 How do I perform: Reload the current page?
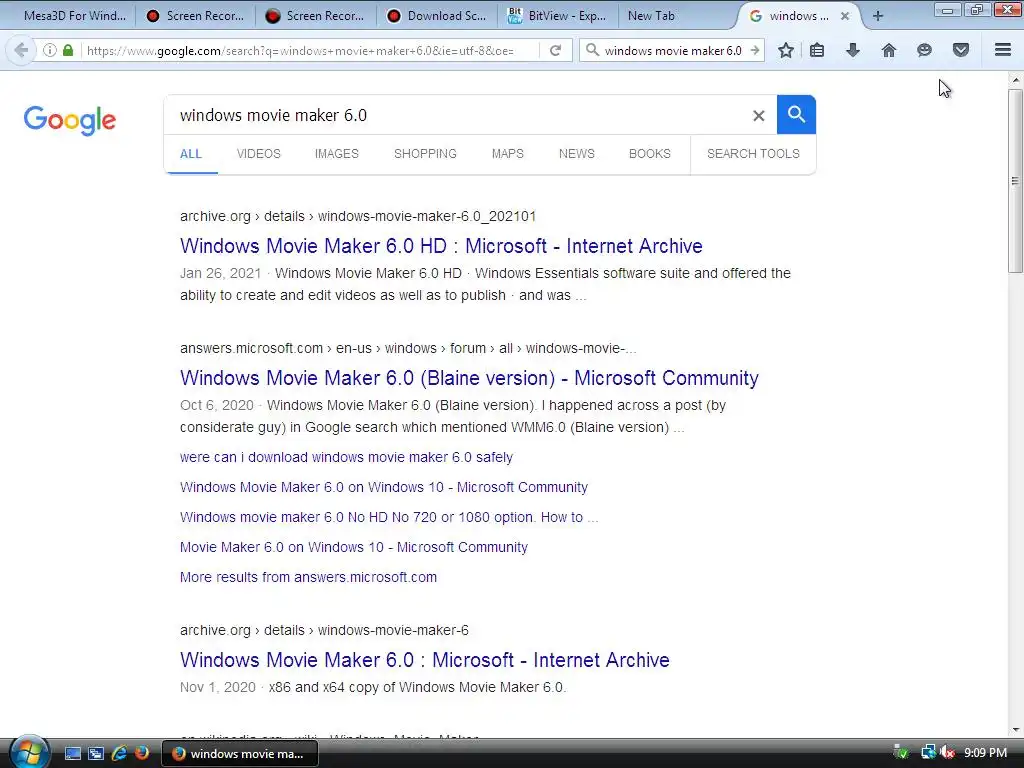tap(555, 50)
